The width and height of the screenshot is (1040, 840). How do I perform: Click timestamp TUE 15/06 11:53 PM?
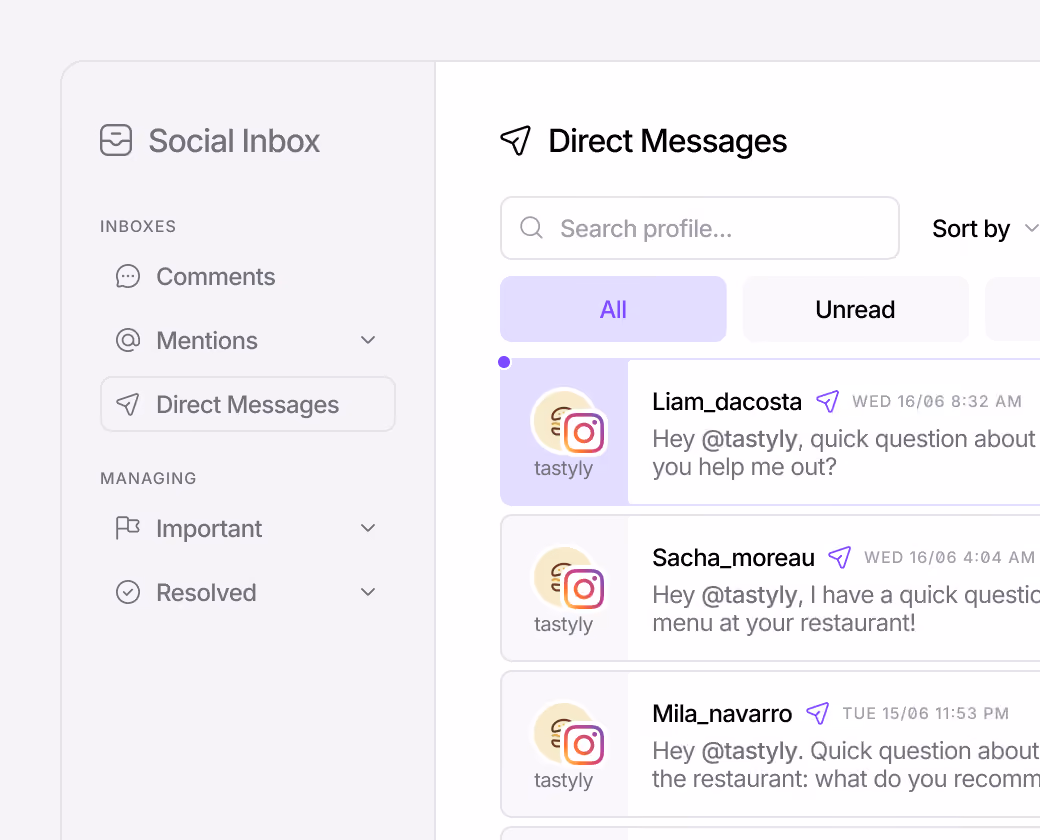(925, 713)
